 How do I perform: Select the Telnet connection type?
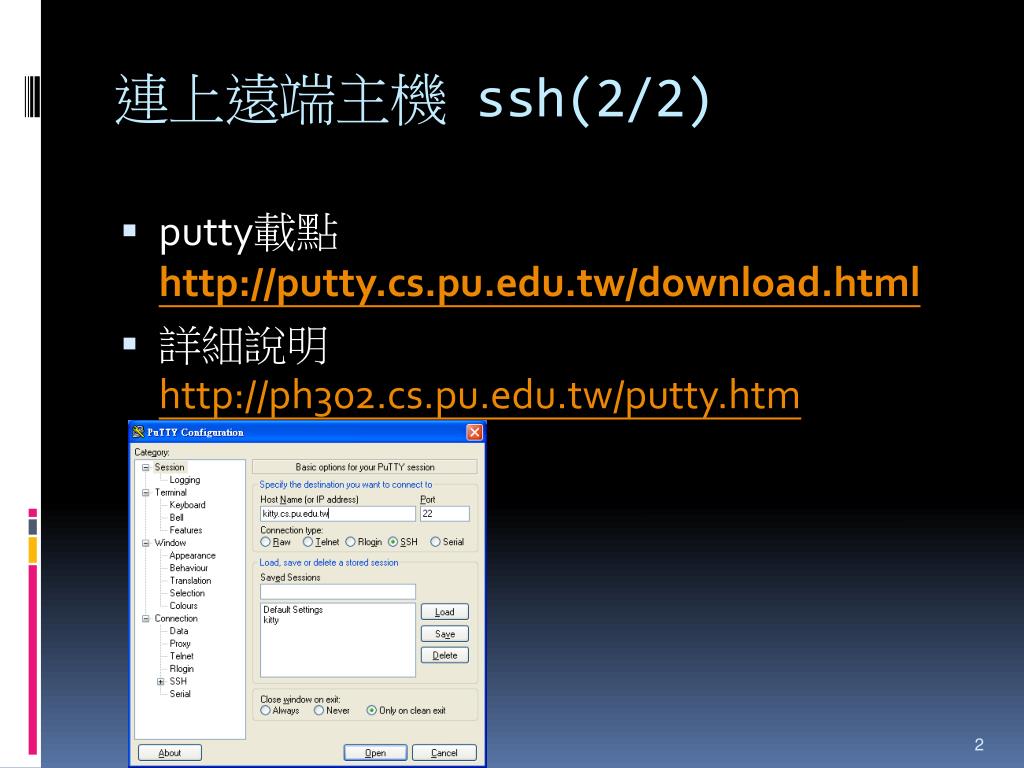pos(308,542)
